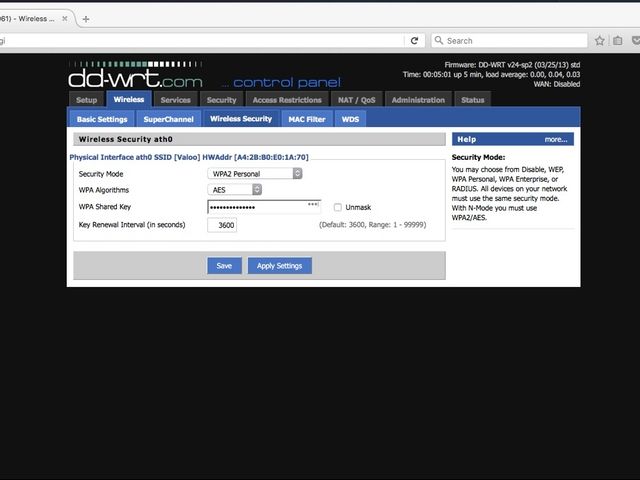Click the Save button
The image size is (640, 480).
(224, 266)
